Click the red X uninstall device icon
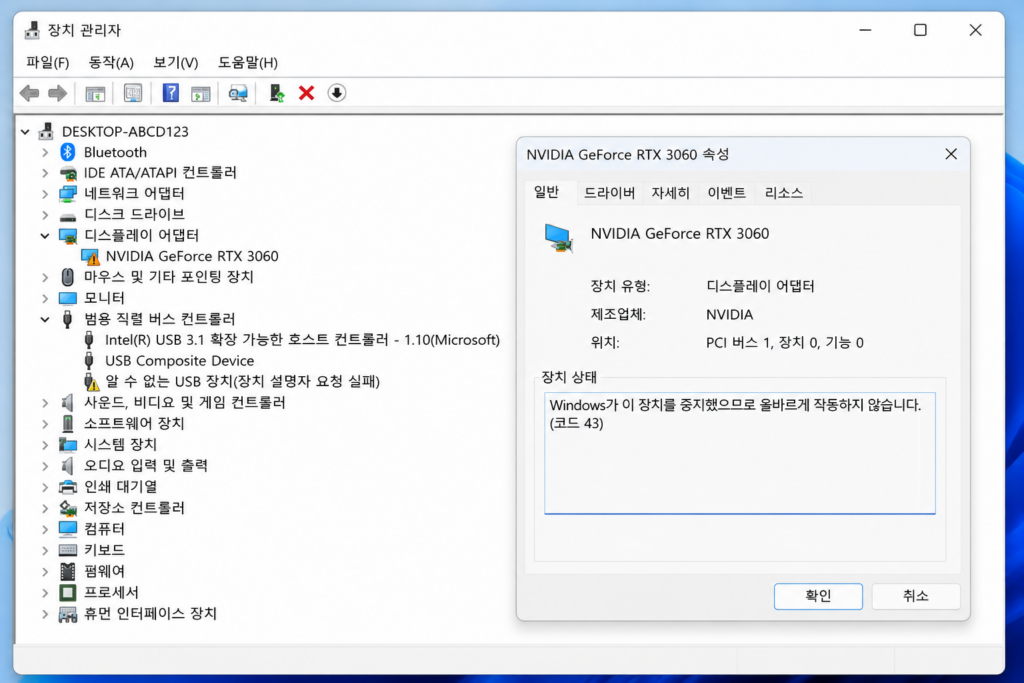The height and width of the screenshot is (683, 1024). click(x=306, y=93)
